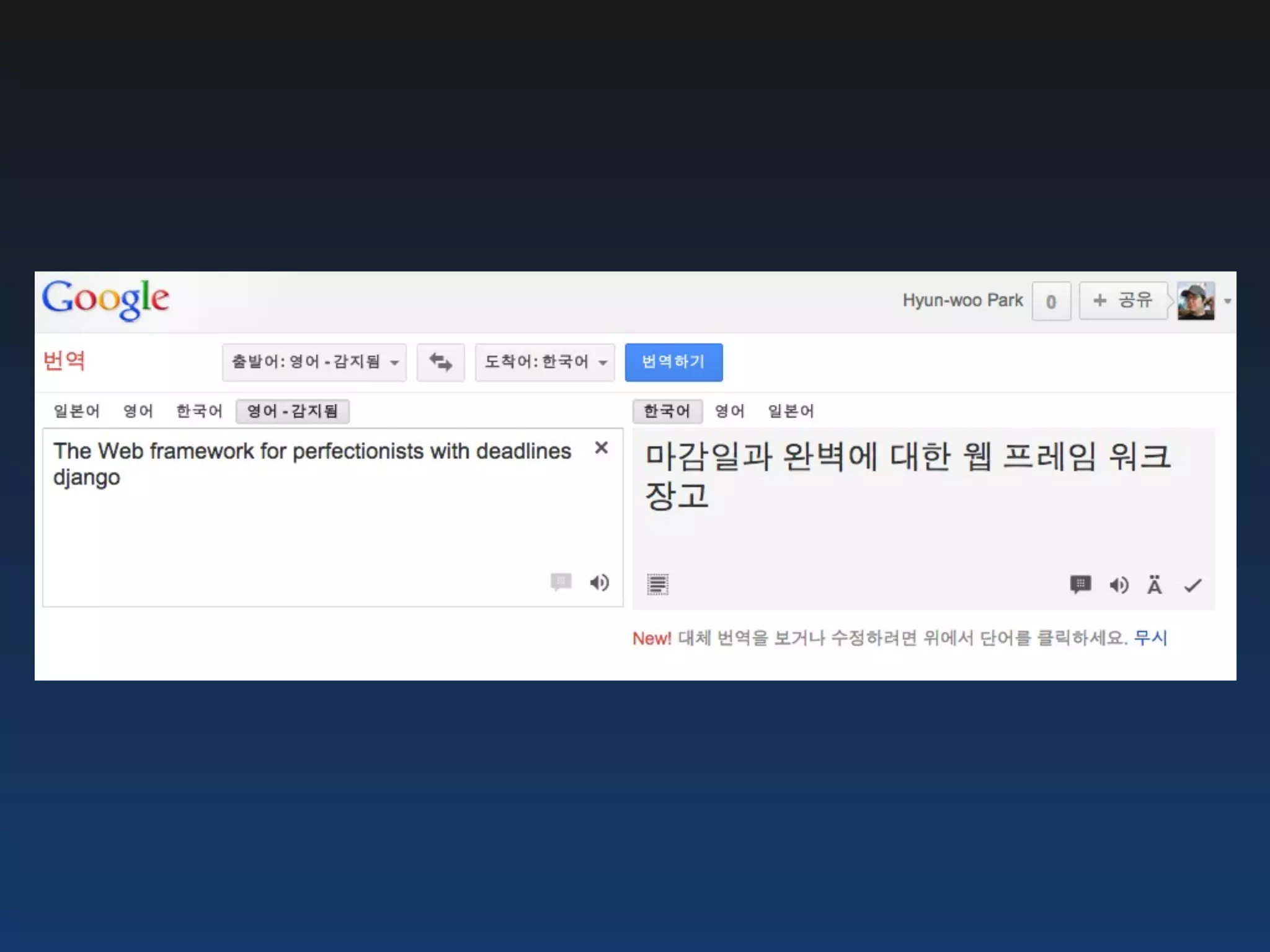Switch the source language to 일본어 tab

[76, 411]
